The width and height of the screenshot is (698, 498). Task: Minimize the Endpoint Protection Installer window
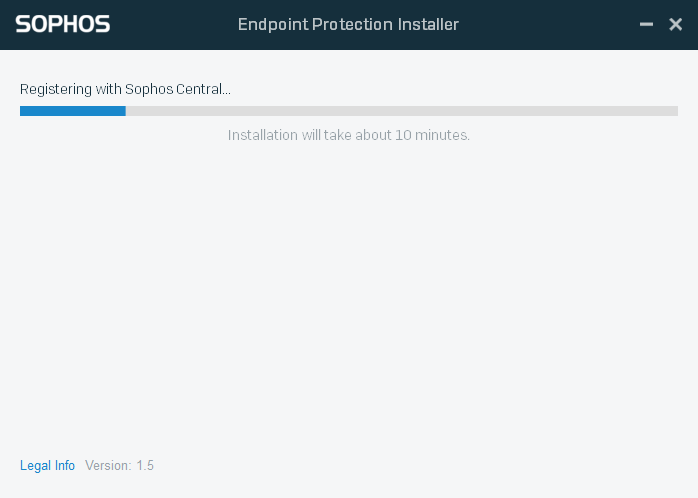point(646,24)
